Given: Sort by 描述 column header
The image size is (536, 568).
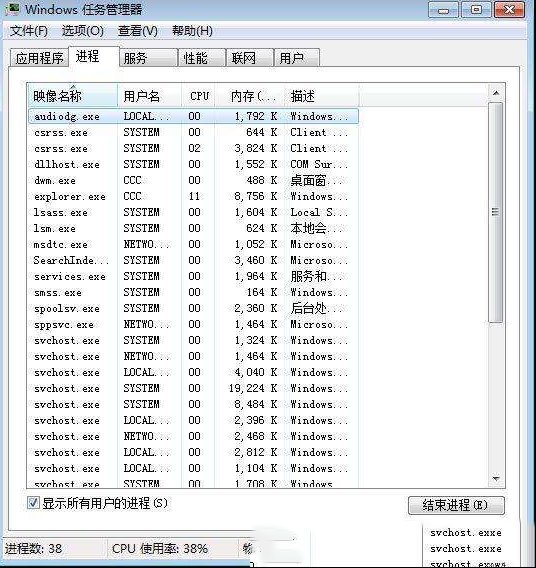Looking at the screenshot, I should 322,96.
